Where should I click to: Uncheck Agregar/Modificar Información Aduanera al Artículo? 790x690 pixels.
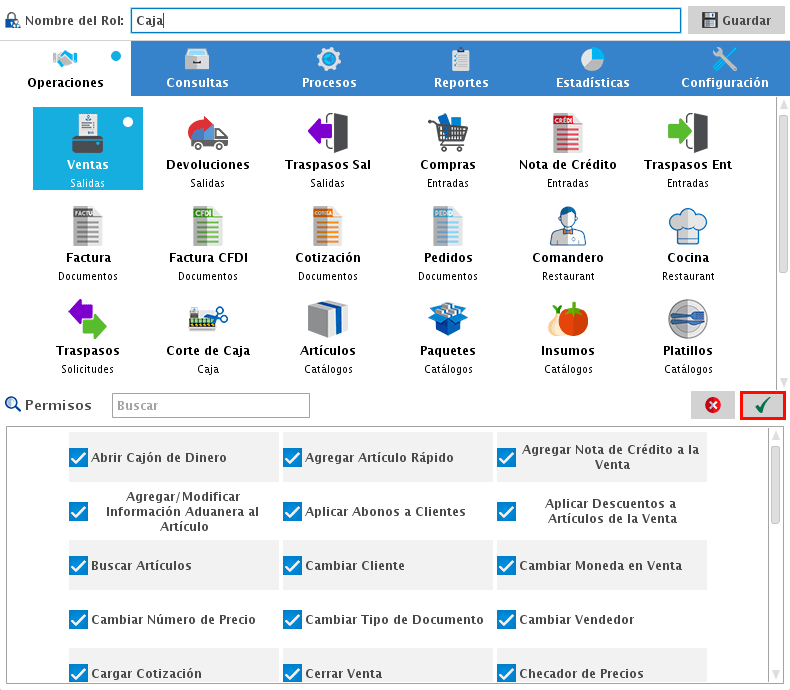(79, 511)
